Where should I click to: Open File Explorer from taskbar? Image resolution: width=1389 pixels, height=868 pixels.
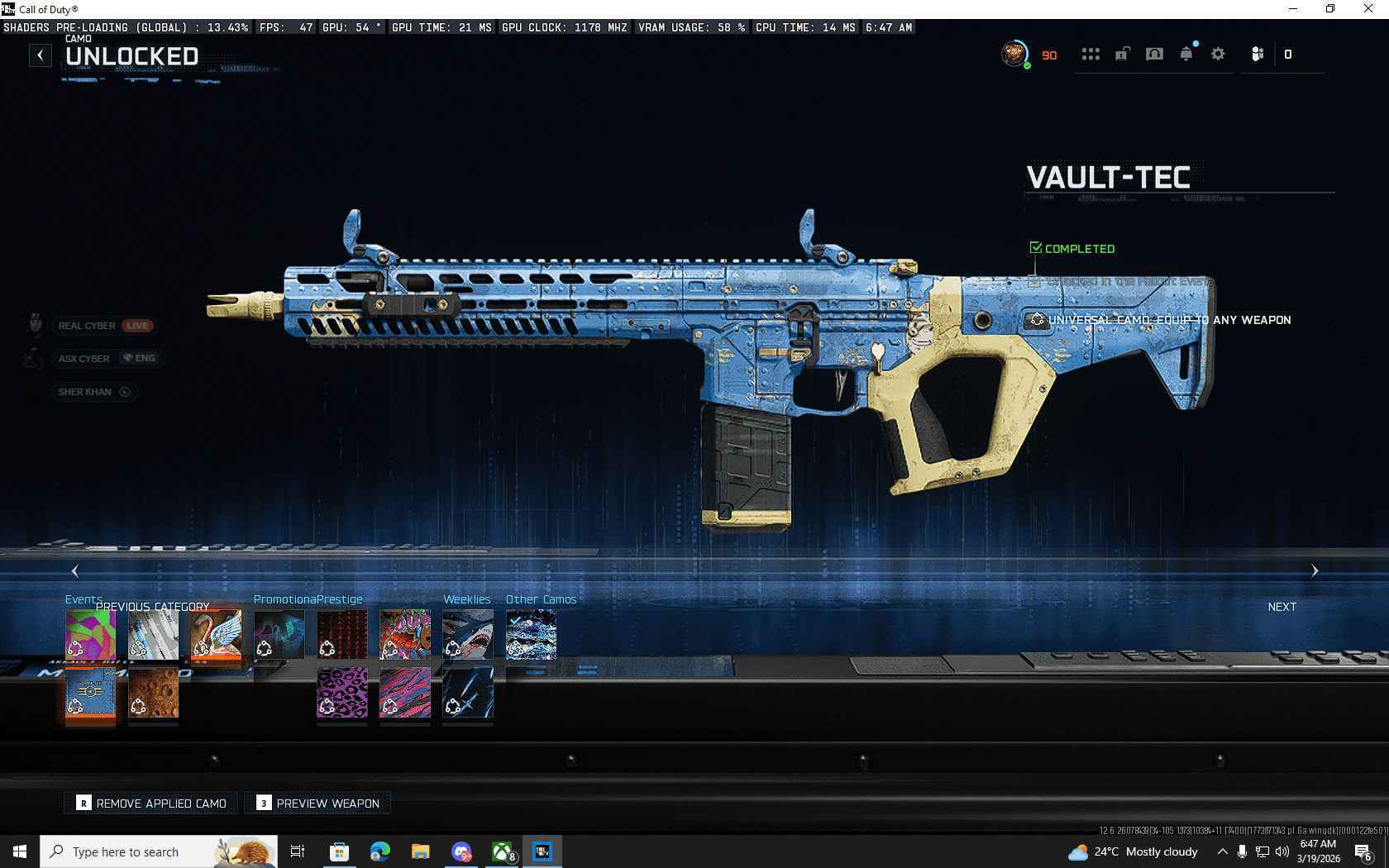[x=420, y=851]
